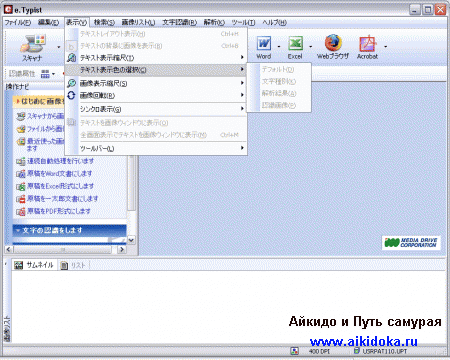450x360 pixels.
Task: Click the arrow at right of ツールバー(L)
Action: tap(242, 148)
